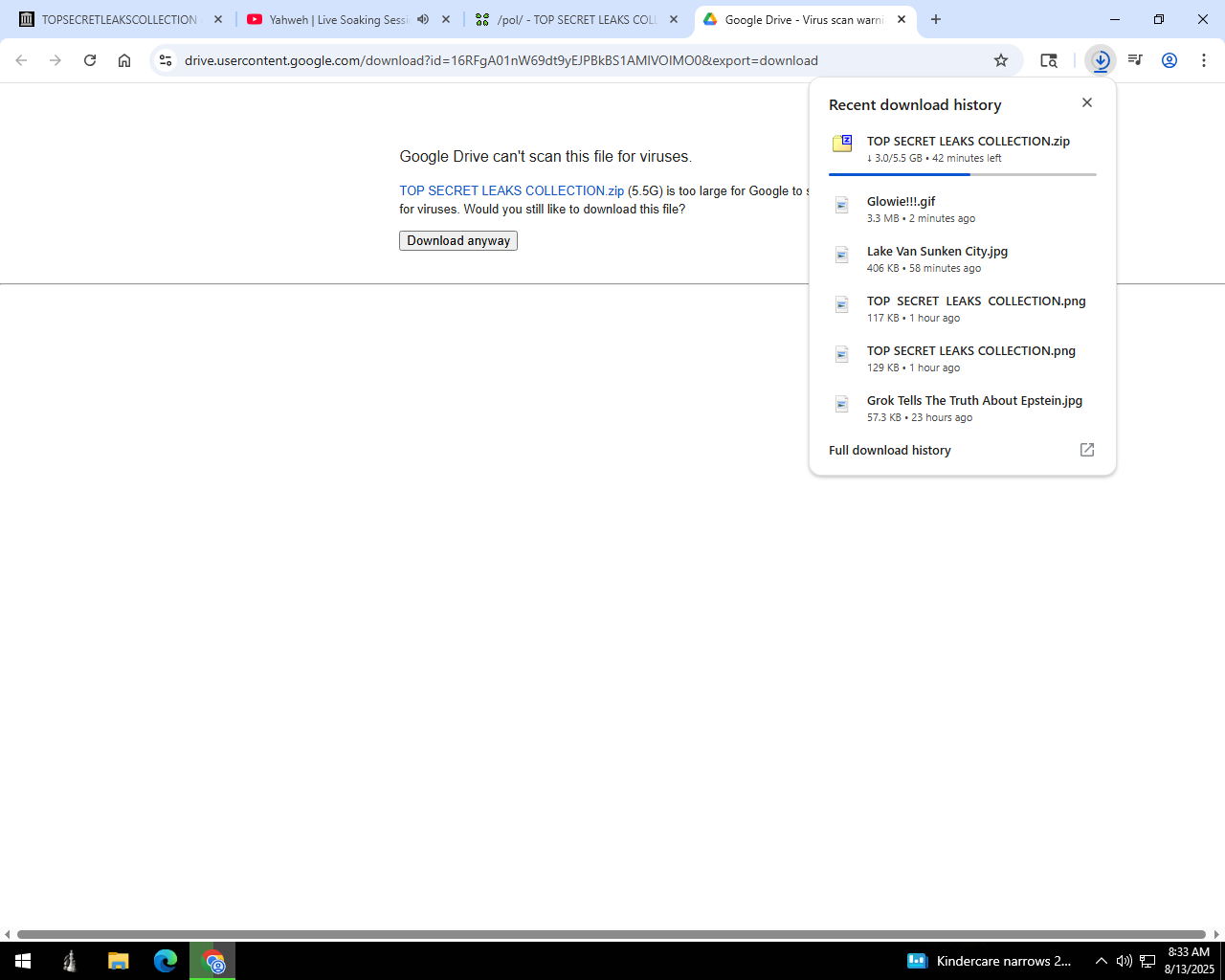This screenshot has height=980, width=1225.
Task: Open the media controls icon
Action: (1135, 60)
